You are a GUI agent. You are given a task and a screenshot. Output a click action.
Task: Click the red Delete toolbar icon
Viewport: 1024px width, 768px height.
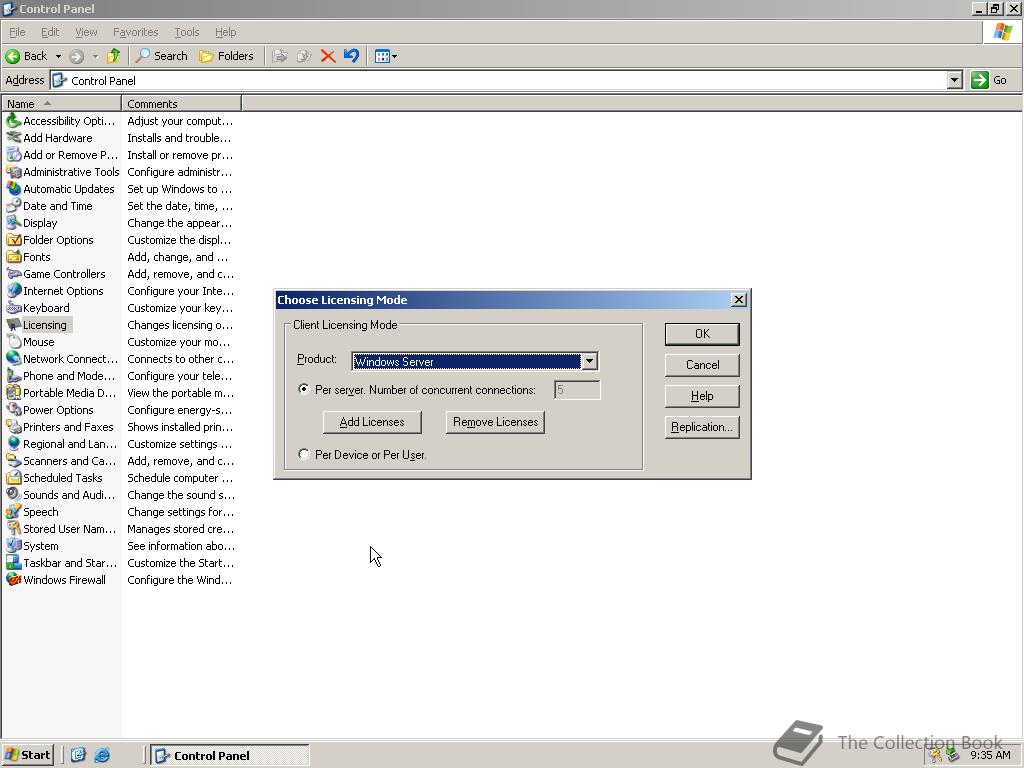tap(328, 56)
